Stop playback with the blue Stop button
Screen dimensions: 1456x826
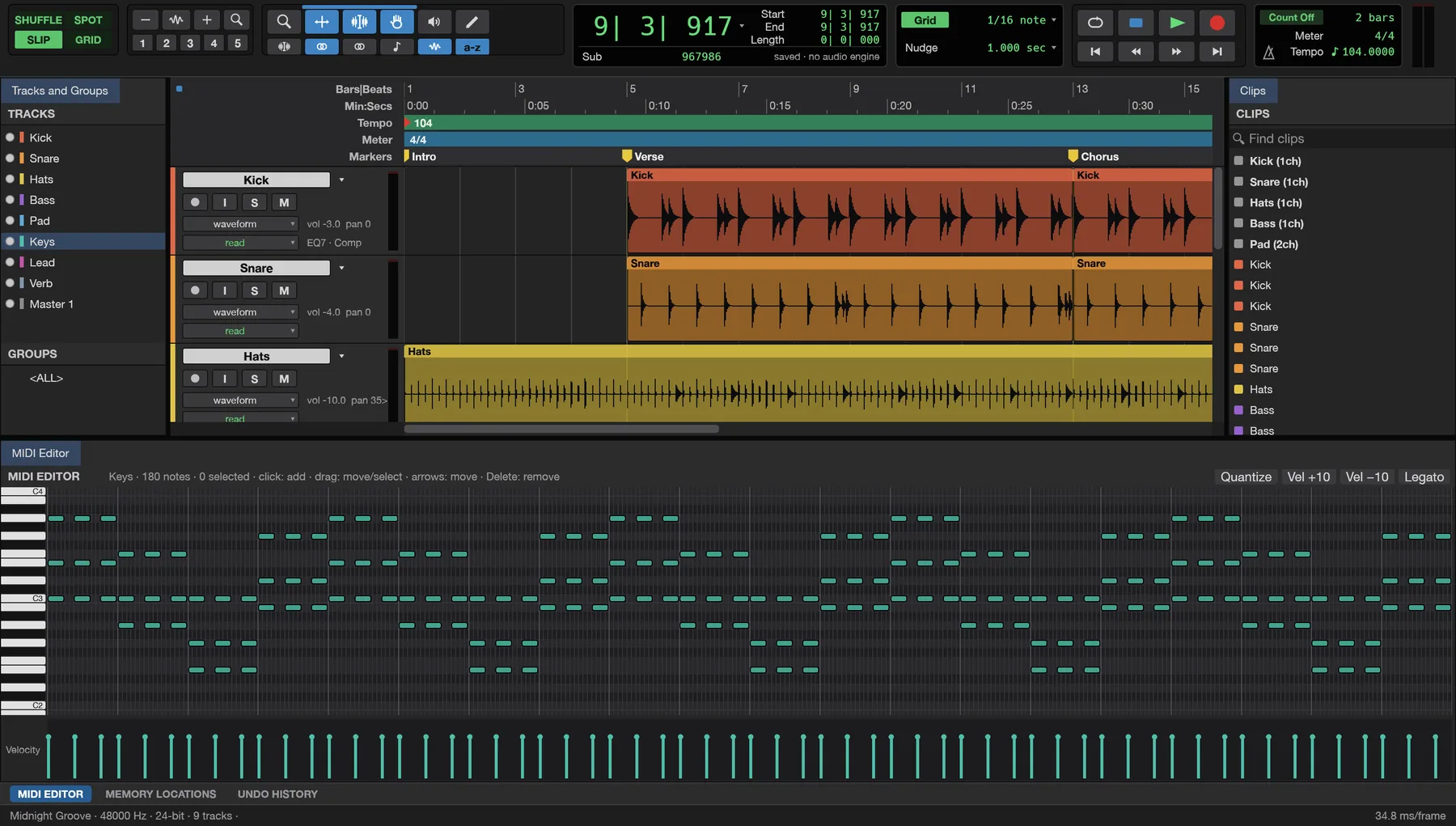point(1136,23)
